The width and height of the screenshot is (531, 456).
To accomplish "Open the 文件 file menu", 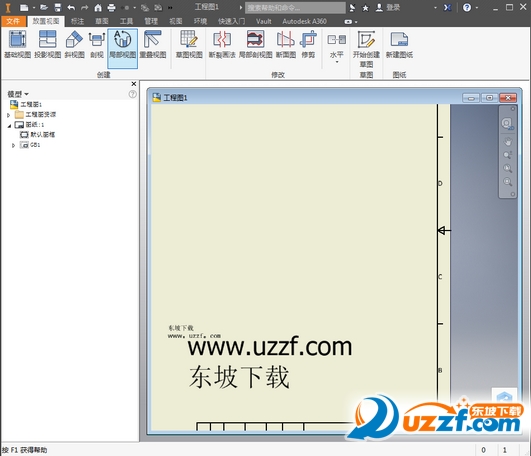I will pyautogui.click(x=13, y=21).
